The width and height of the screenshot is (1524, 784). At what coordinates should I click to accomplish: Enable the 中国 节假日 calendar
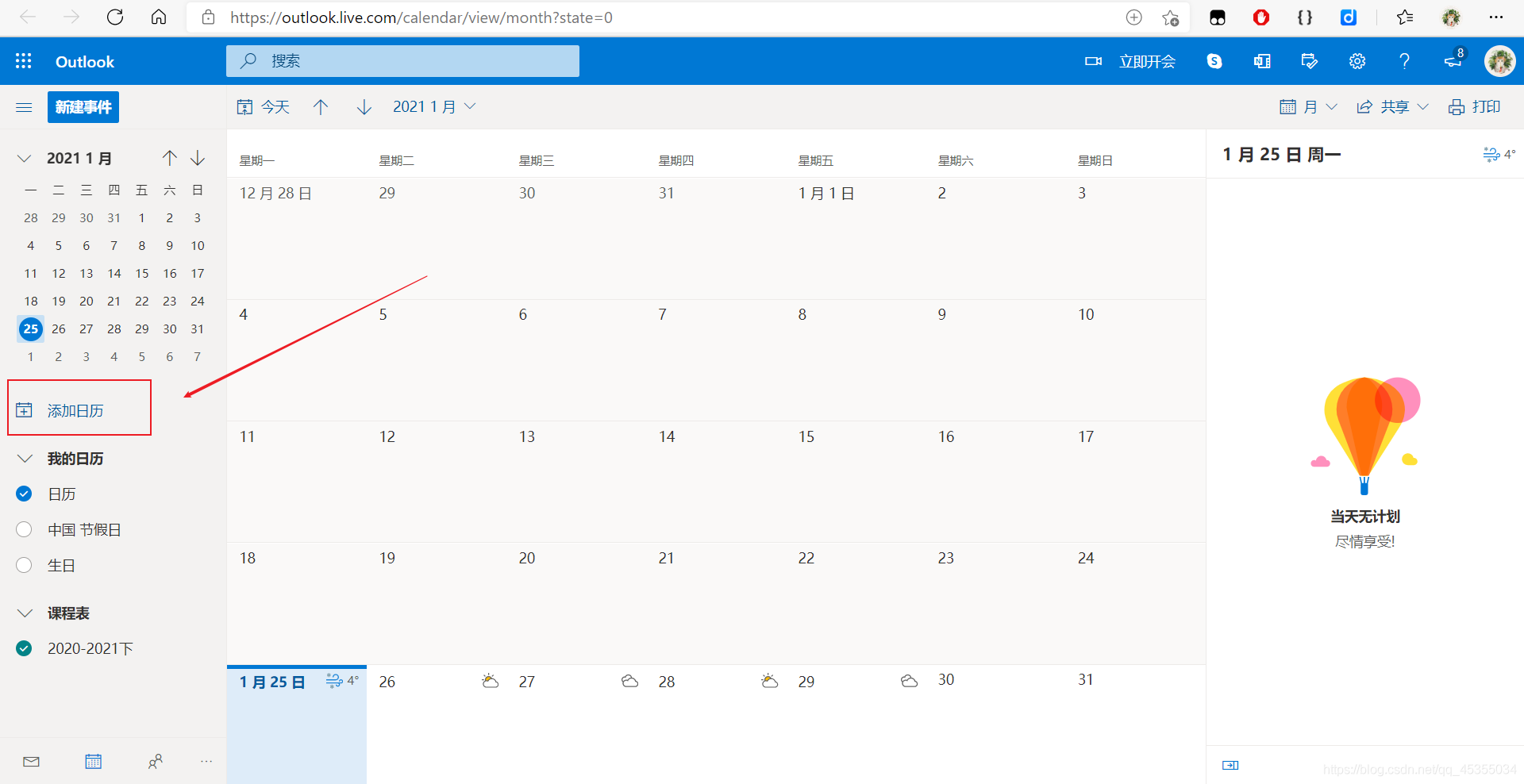click(24, 529)
